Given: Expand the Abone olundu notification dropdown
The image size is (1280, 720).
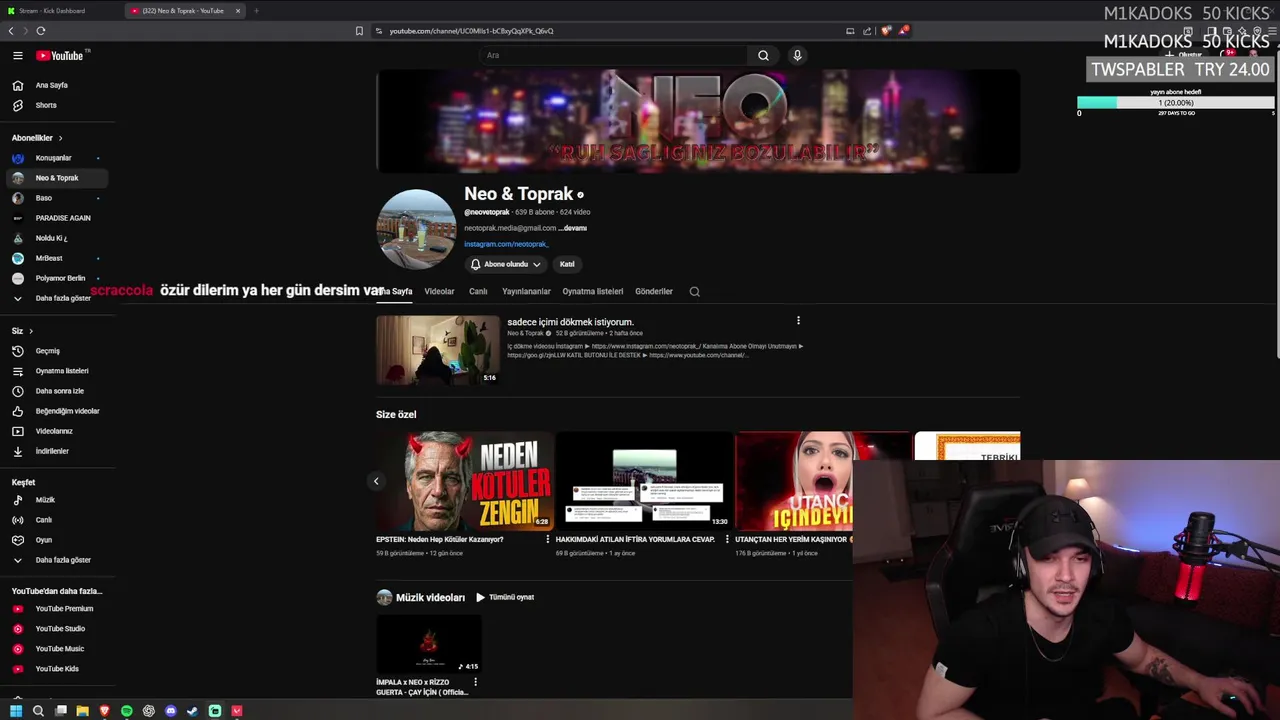Looking at the screenshot, I should point(506,264).
